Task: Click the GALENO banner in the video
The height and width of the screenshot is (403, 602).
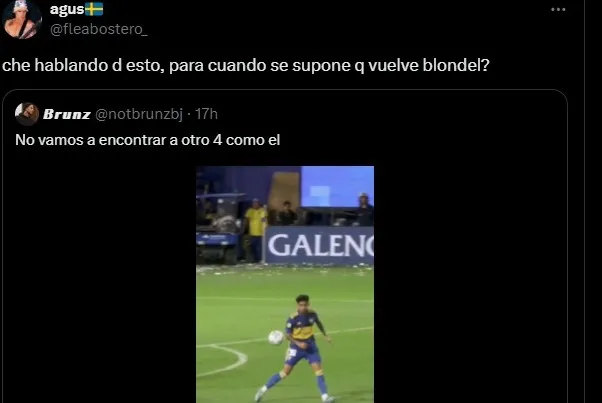Action: pyautogui.click(x=319, y=246)
